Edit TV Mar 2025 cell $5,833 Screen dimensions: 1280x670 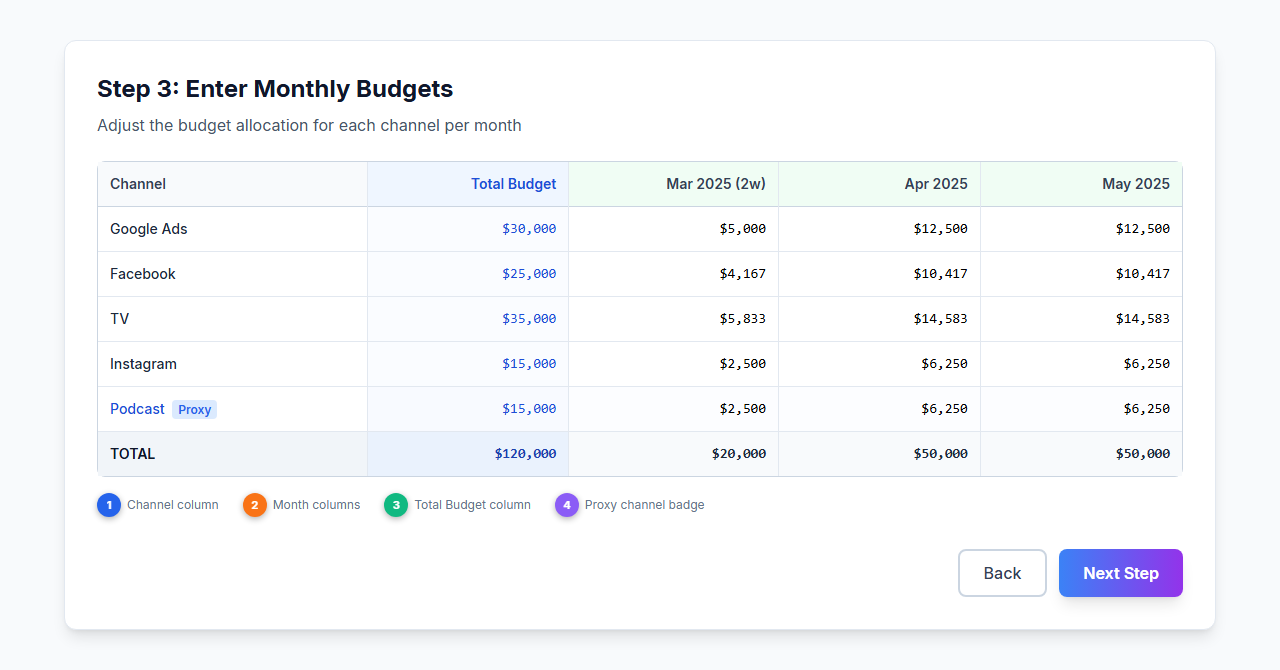(674, 319)
